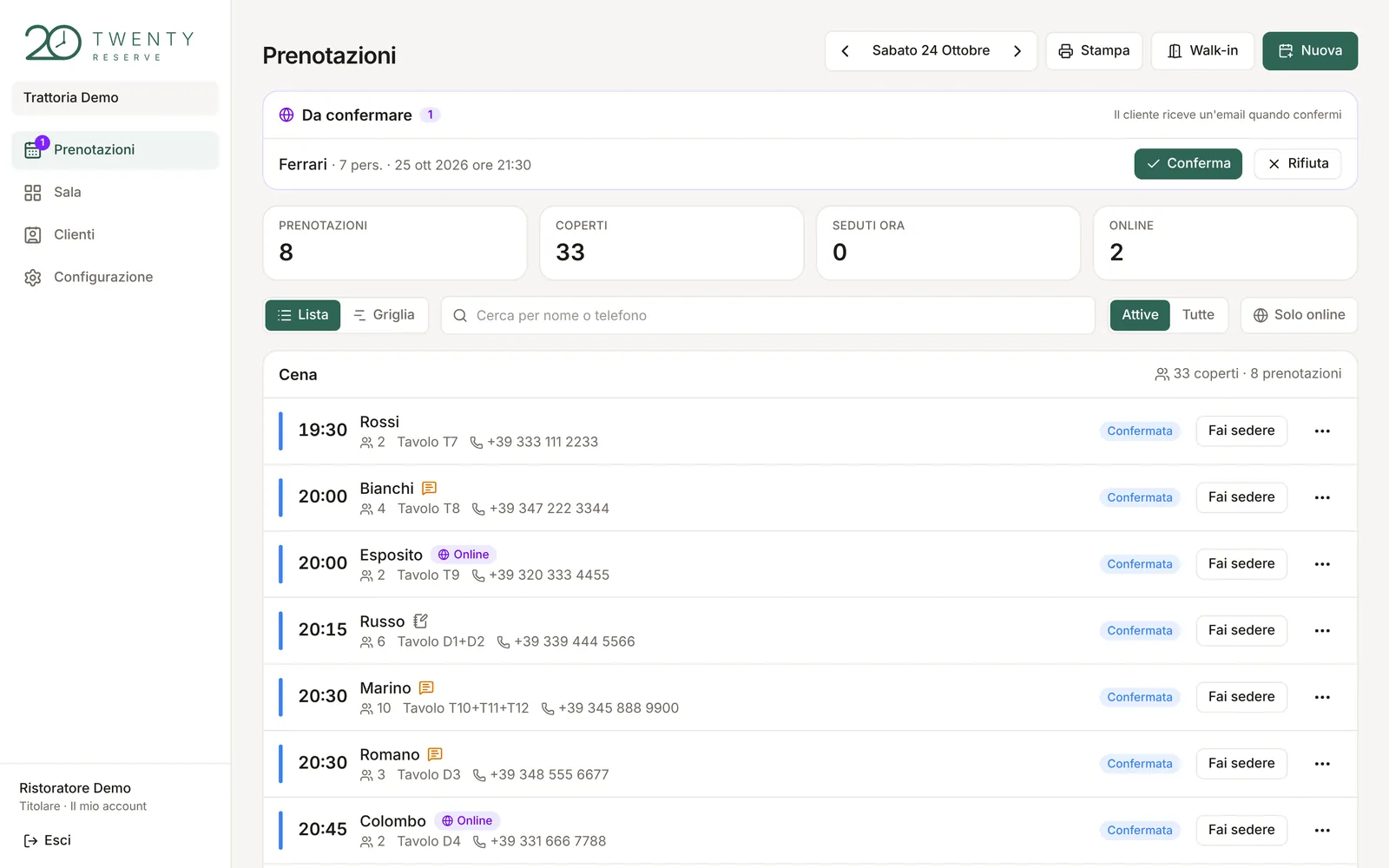Image resolution: width=1389 pixels, height=868 pixels.
Task: Click the Online badge on Esposito's reservation
Action: coord(464,555)
